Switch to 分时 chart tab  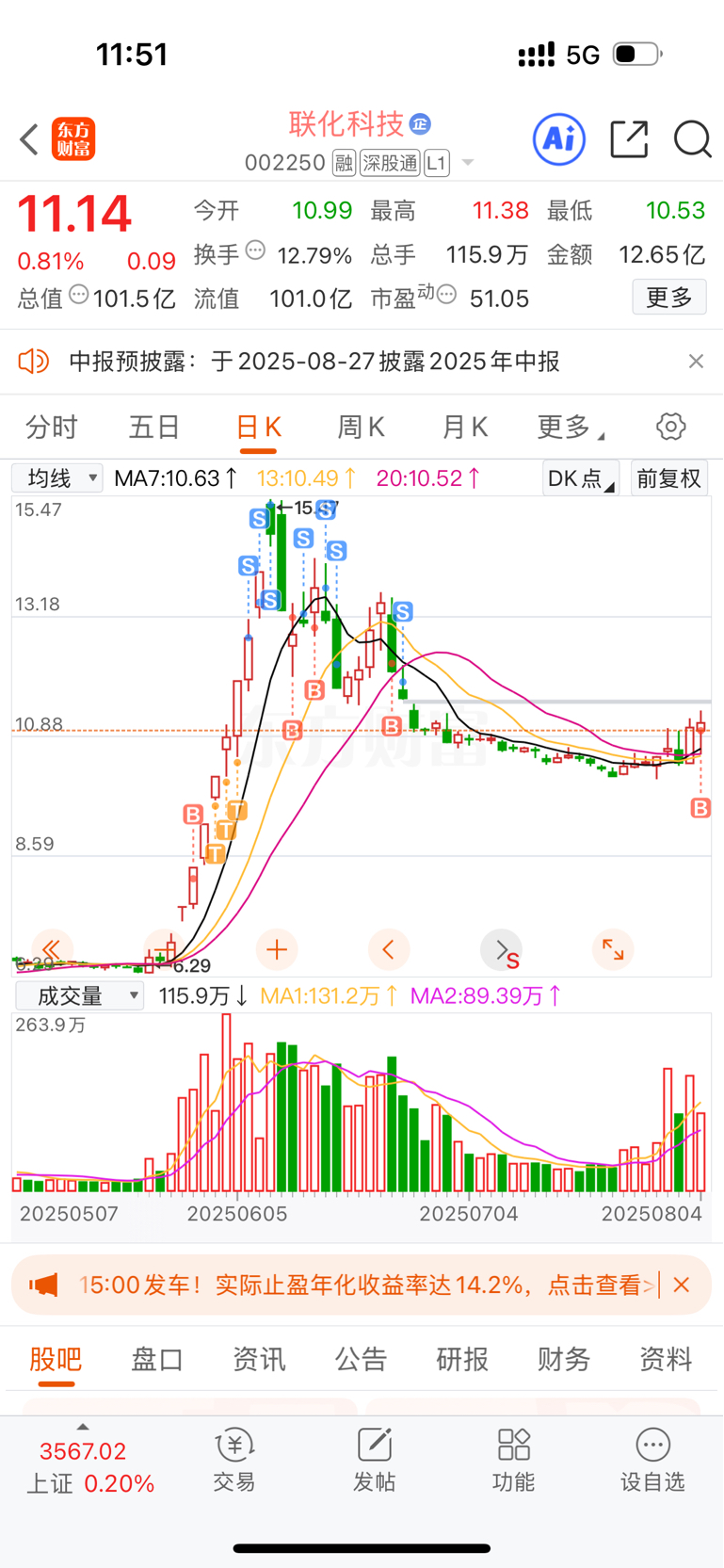coord(52,428)
